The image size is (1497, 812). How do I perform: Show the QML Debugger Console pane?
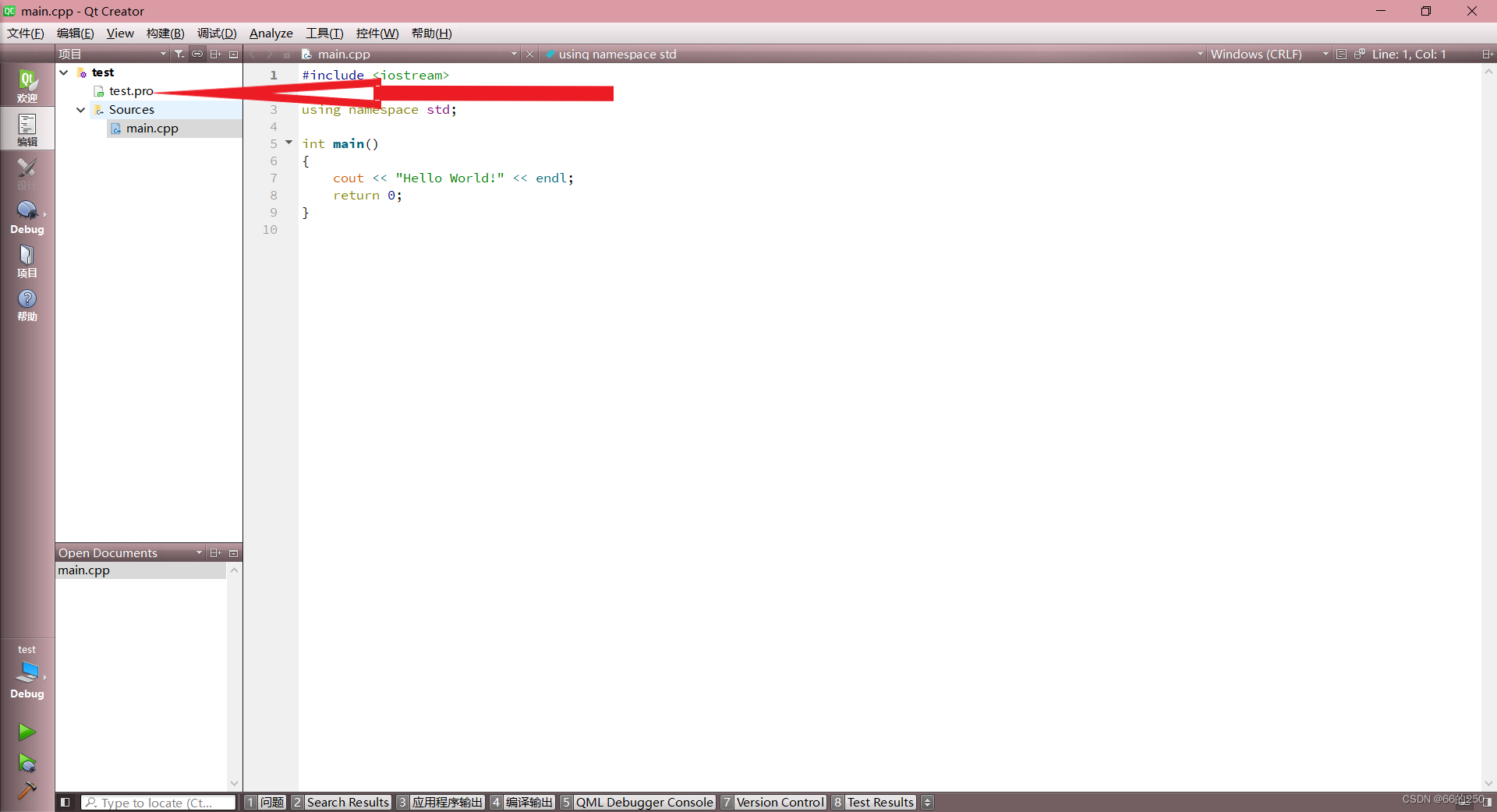coord(637,802)
